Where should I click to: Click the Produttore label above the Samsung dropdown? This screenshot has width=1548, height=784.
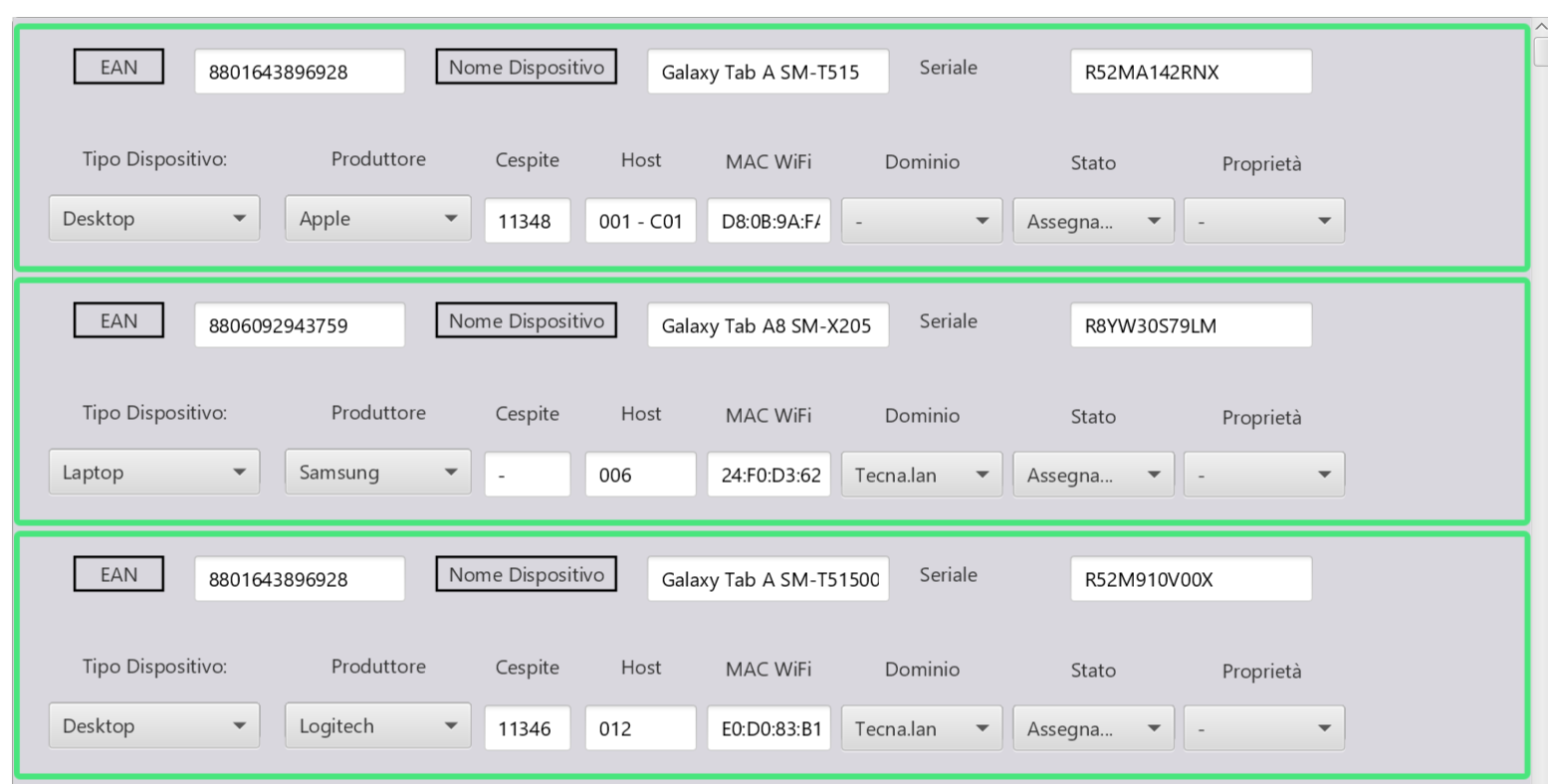coord(378,413)
